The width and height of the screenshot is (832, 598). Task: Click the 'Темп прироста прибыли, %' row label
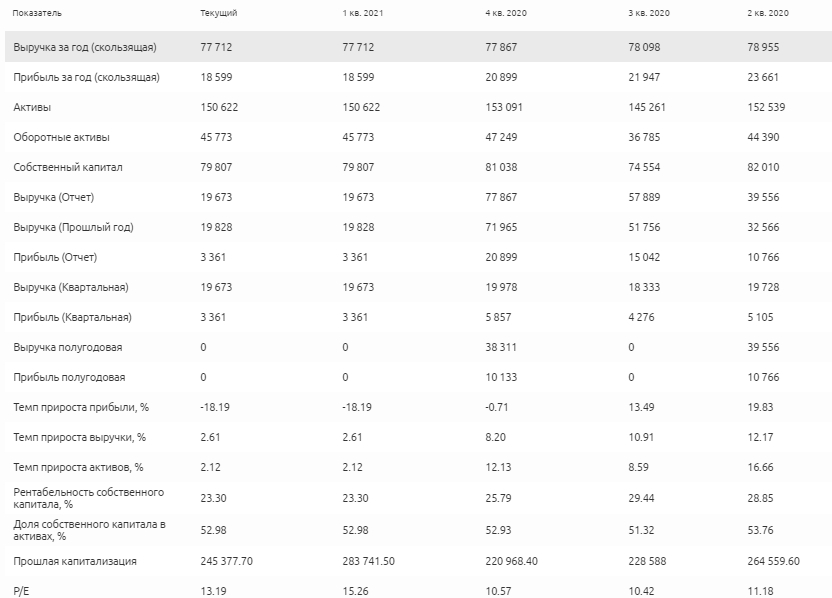[78, 407]
